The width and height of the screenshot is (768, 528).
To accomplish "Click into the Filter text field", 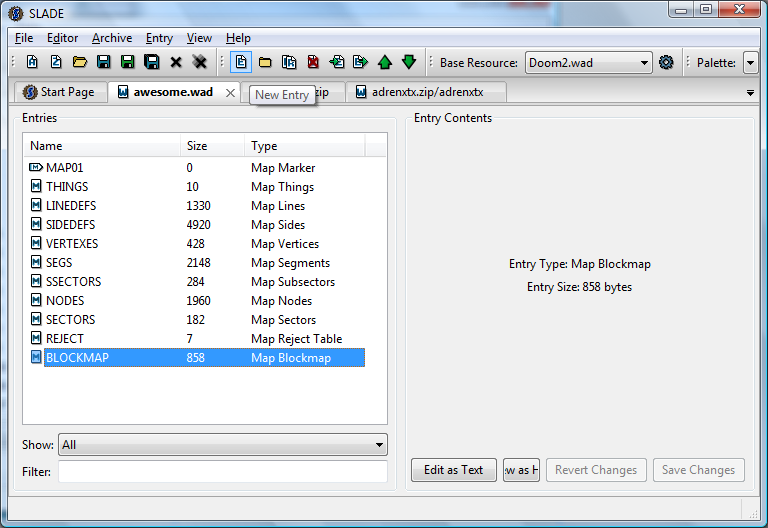I will pos(223,471).
